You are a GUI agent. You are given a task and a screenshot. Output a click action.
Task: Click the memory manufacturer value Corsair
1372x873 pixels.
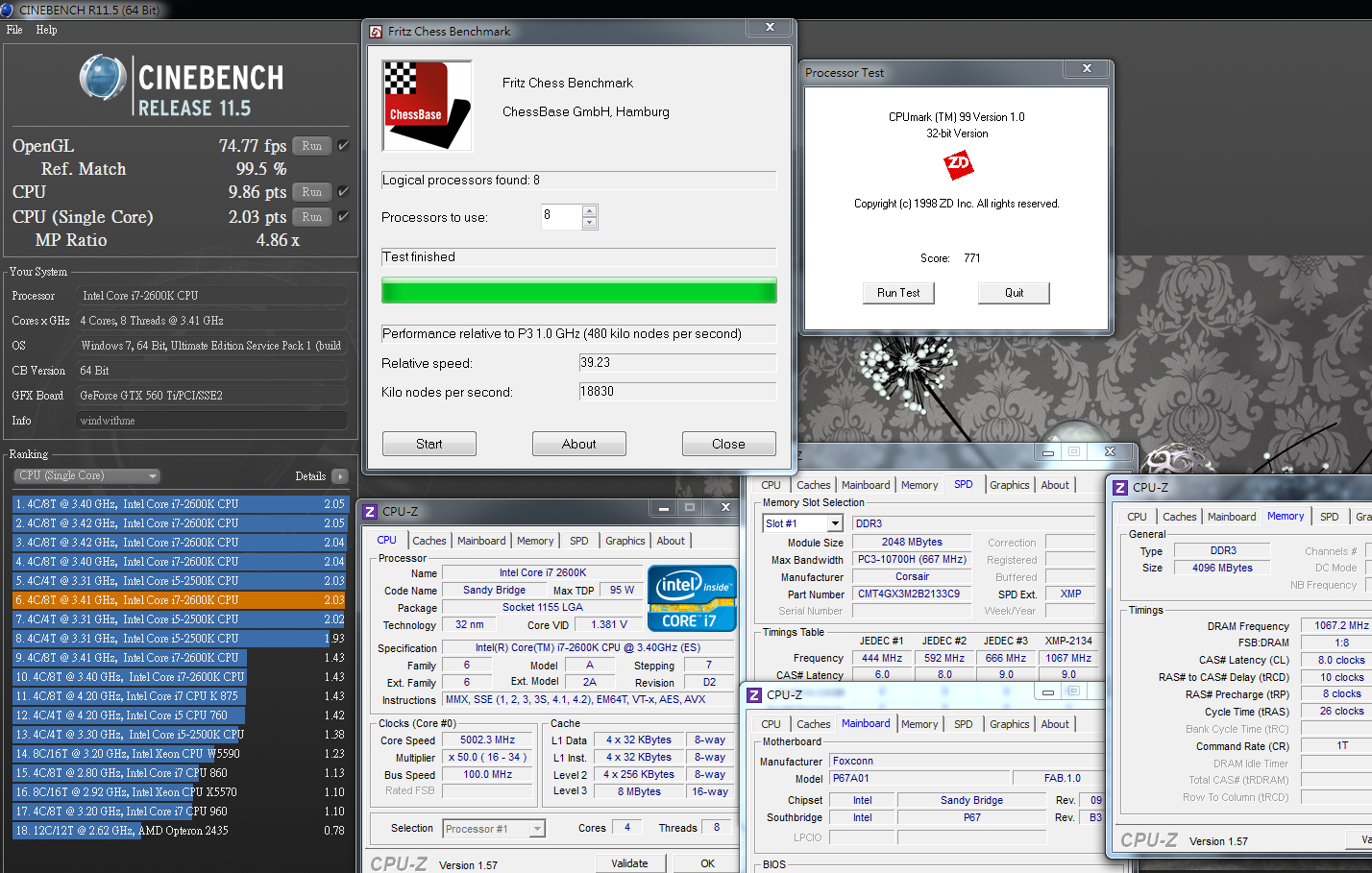pyautogui.click(x=913, y=577)
